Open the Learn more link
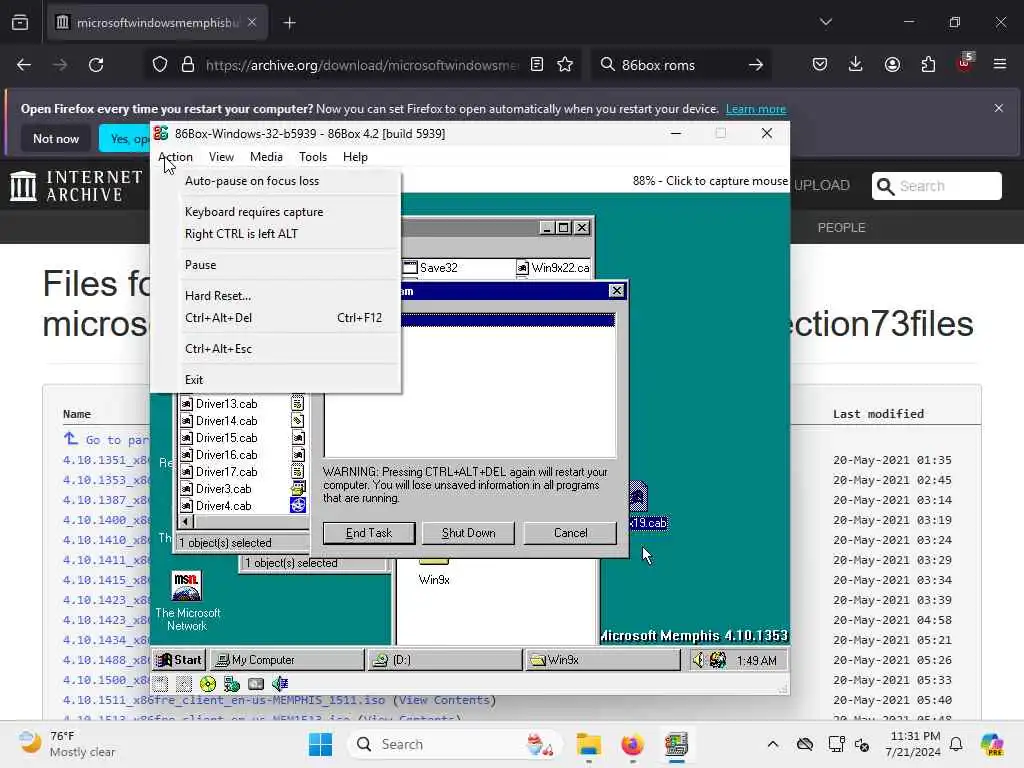The height and width of the screenshot is (768, 1024). 756,109
